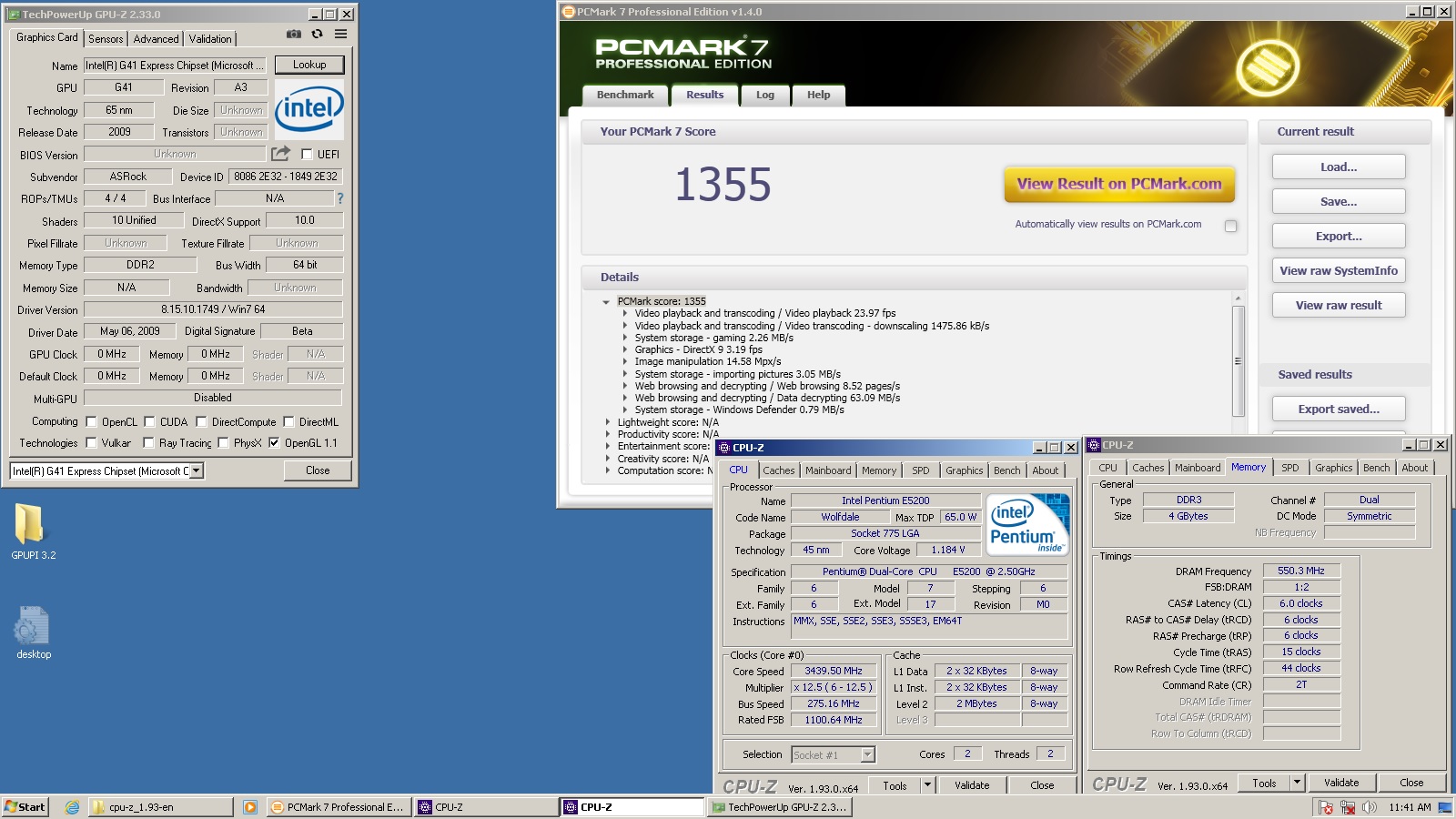The image size is (1456, 819).
Task: Open Tools dropdown arrow in front CPU-Z window
Action: coord(927,785)
